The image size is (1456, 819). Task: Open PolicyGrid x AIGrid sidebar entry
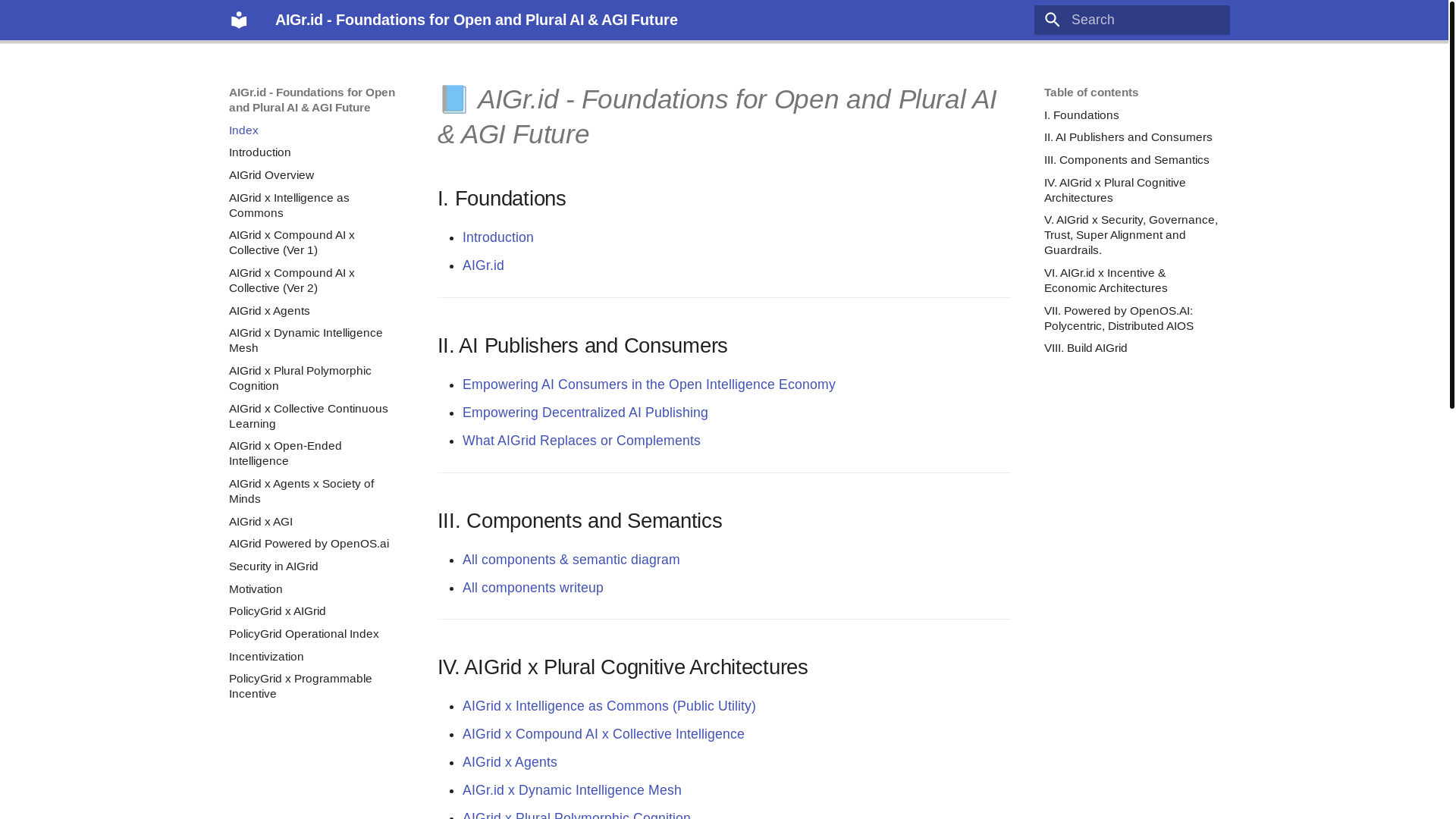[278, 611]
